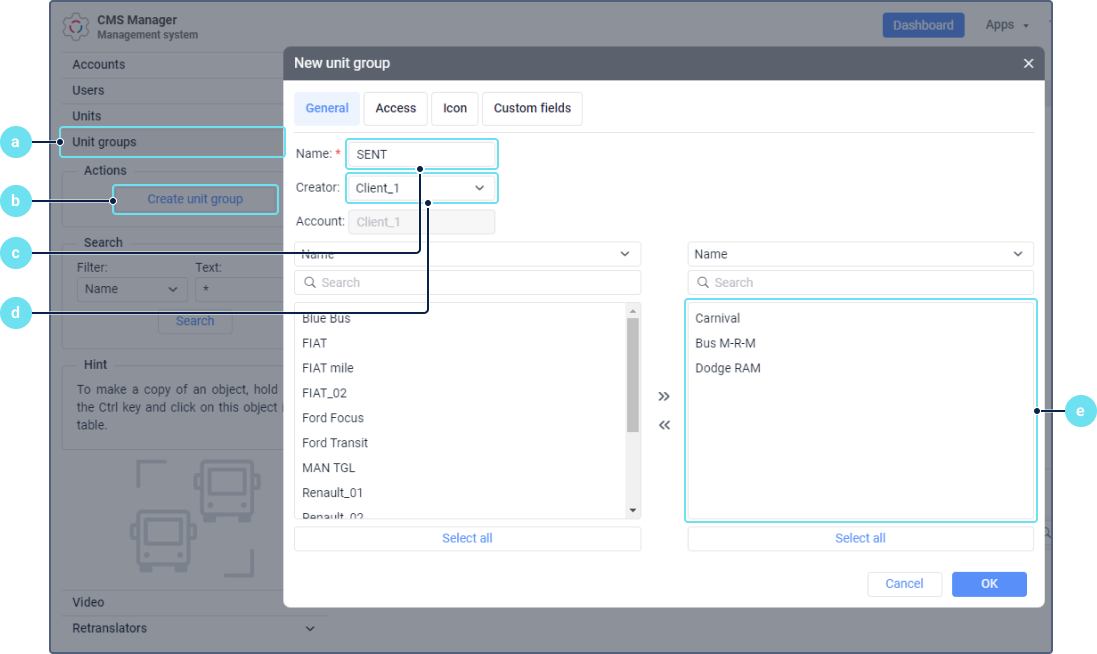Switch to the Access tab

395,108
